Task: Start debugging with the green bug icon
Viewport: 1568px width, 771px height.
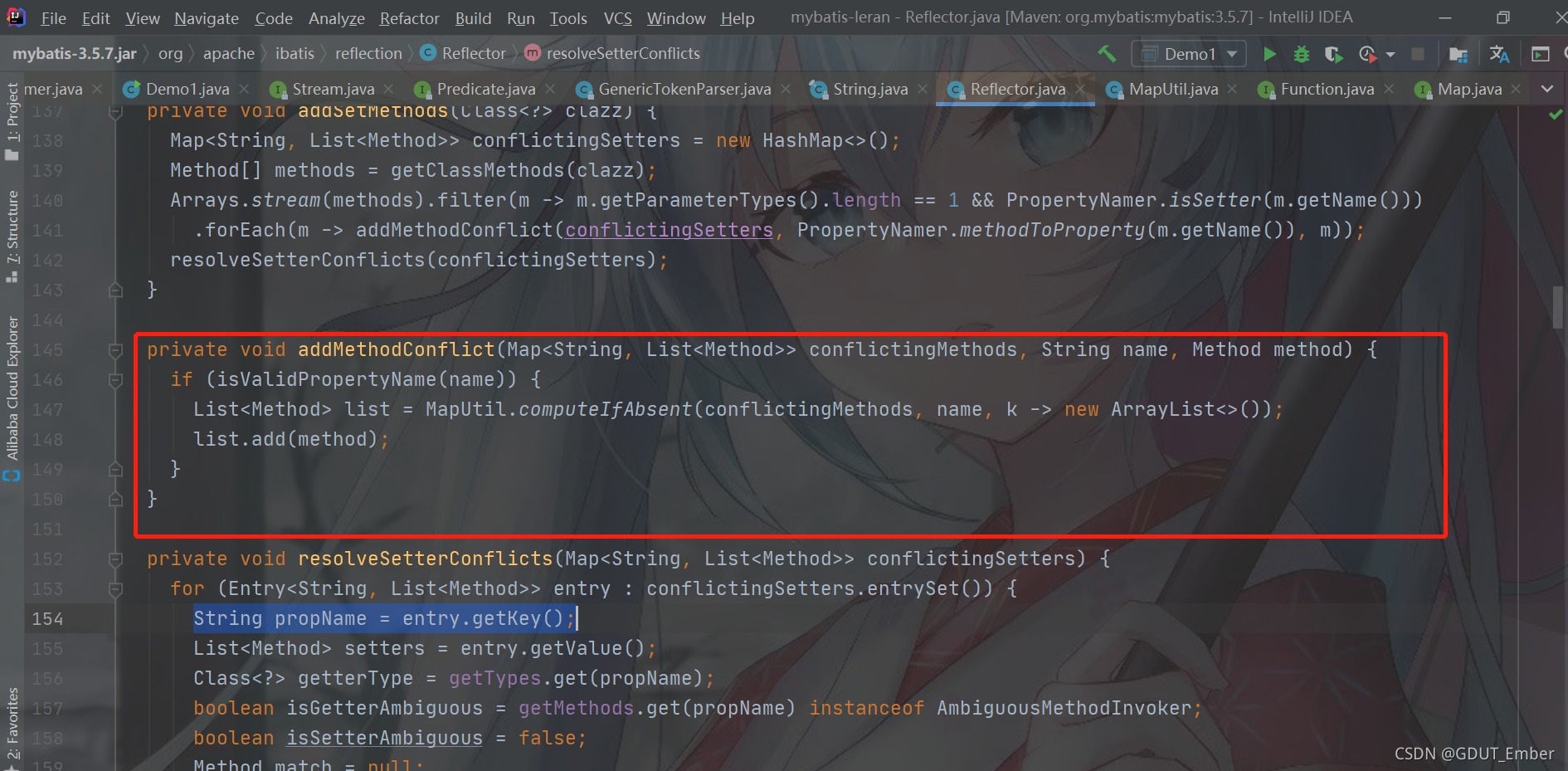Action: tap(1302, 54)
